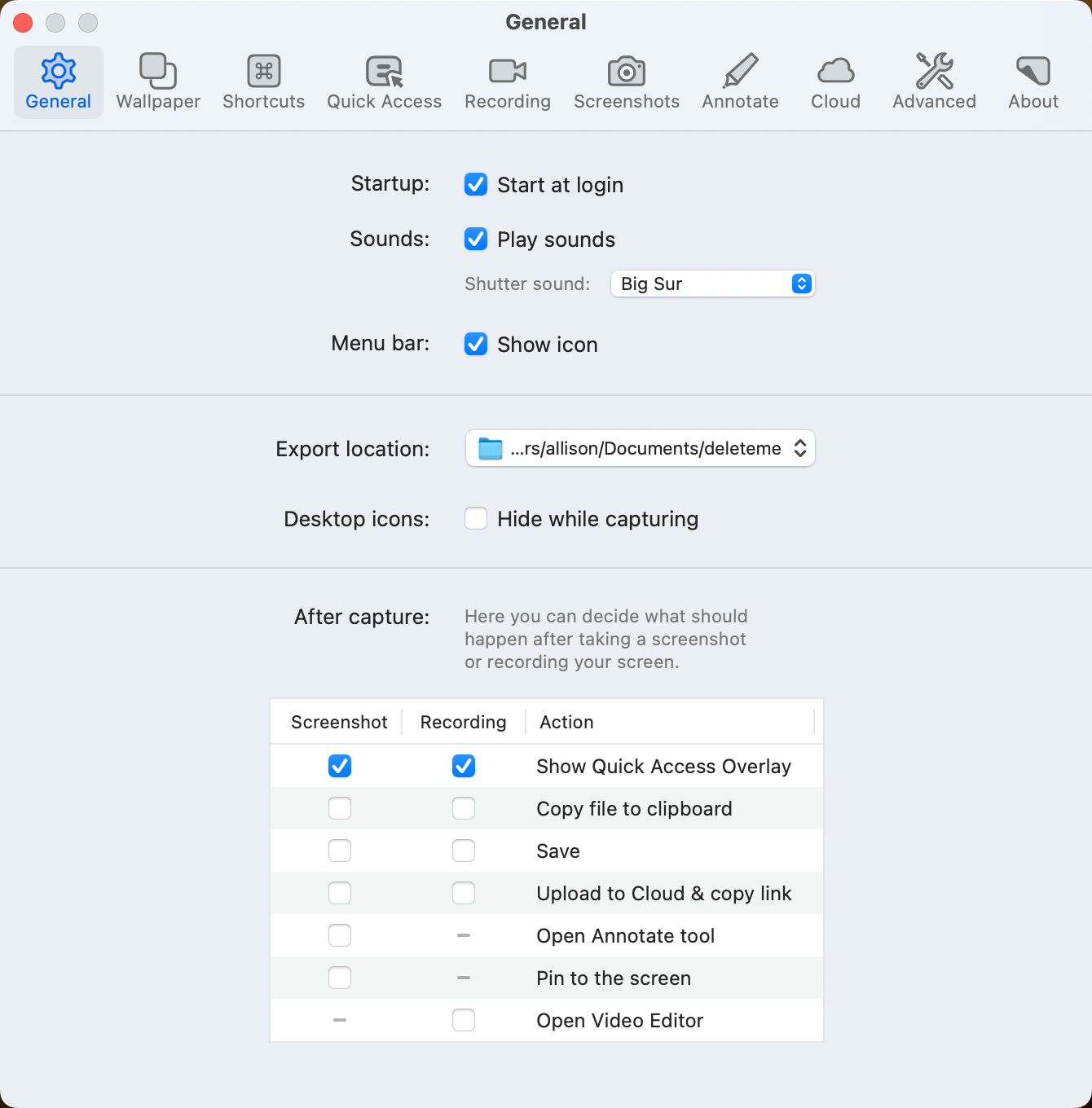Select the Annotate pencil icon
1092x1108 pixels.
[x=740, y=72]
